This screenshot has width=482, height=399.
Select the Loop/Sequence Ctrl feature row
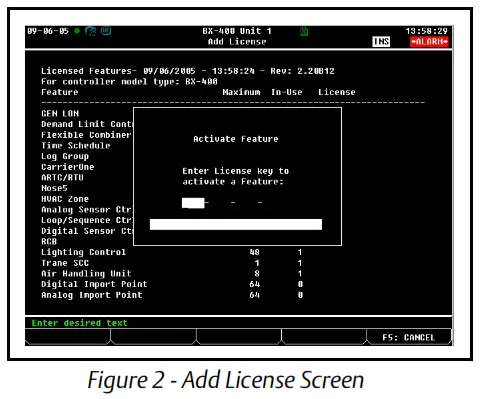pos(87,220)
